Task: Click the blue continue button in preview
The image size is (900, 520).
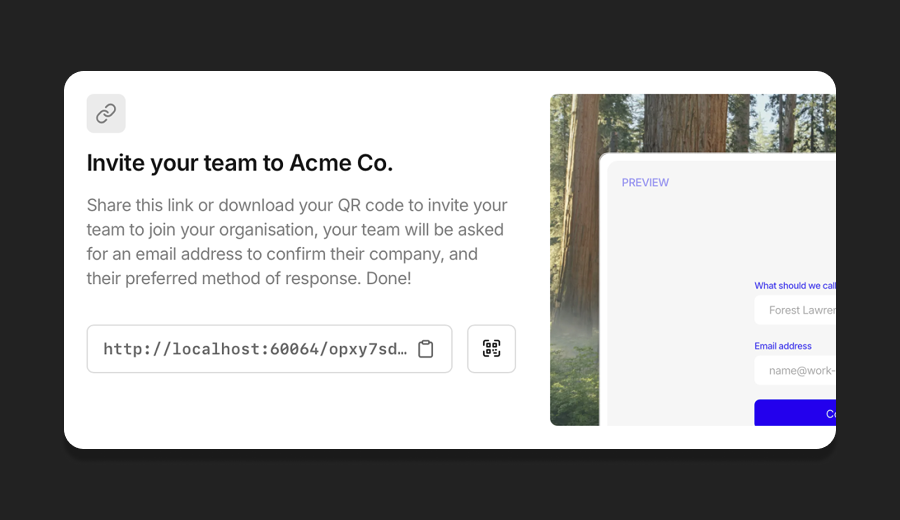Action: [x=795, y=413]
